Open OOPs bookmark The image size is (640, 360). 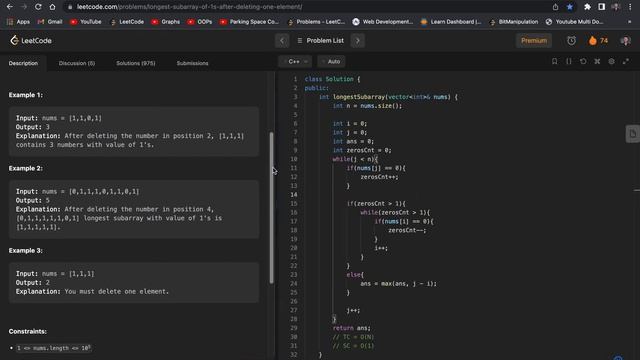tap(200, 22)
